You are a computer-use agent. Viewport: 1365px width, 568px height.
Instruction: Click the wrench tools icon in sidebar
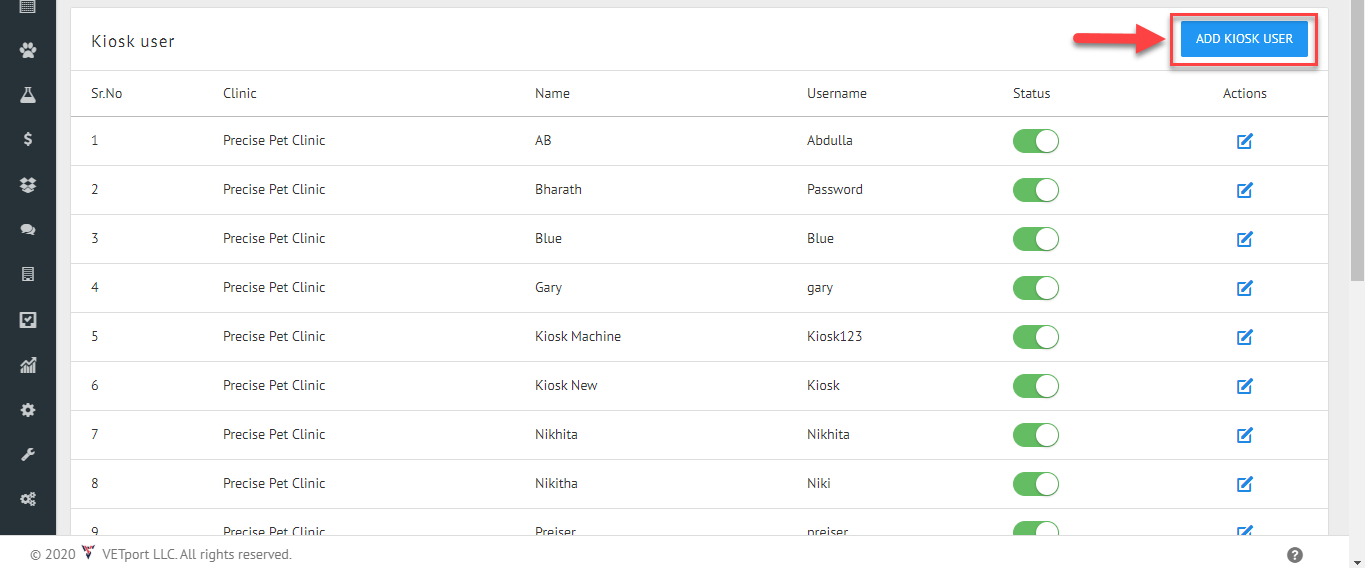(28, 455)
